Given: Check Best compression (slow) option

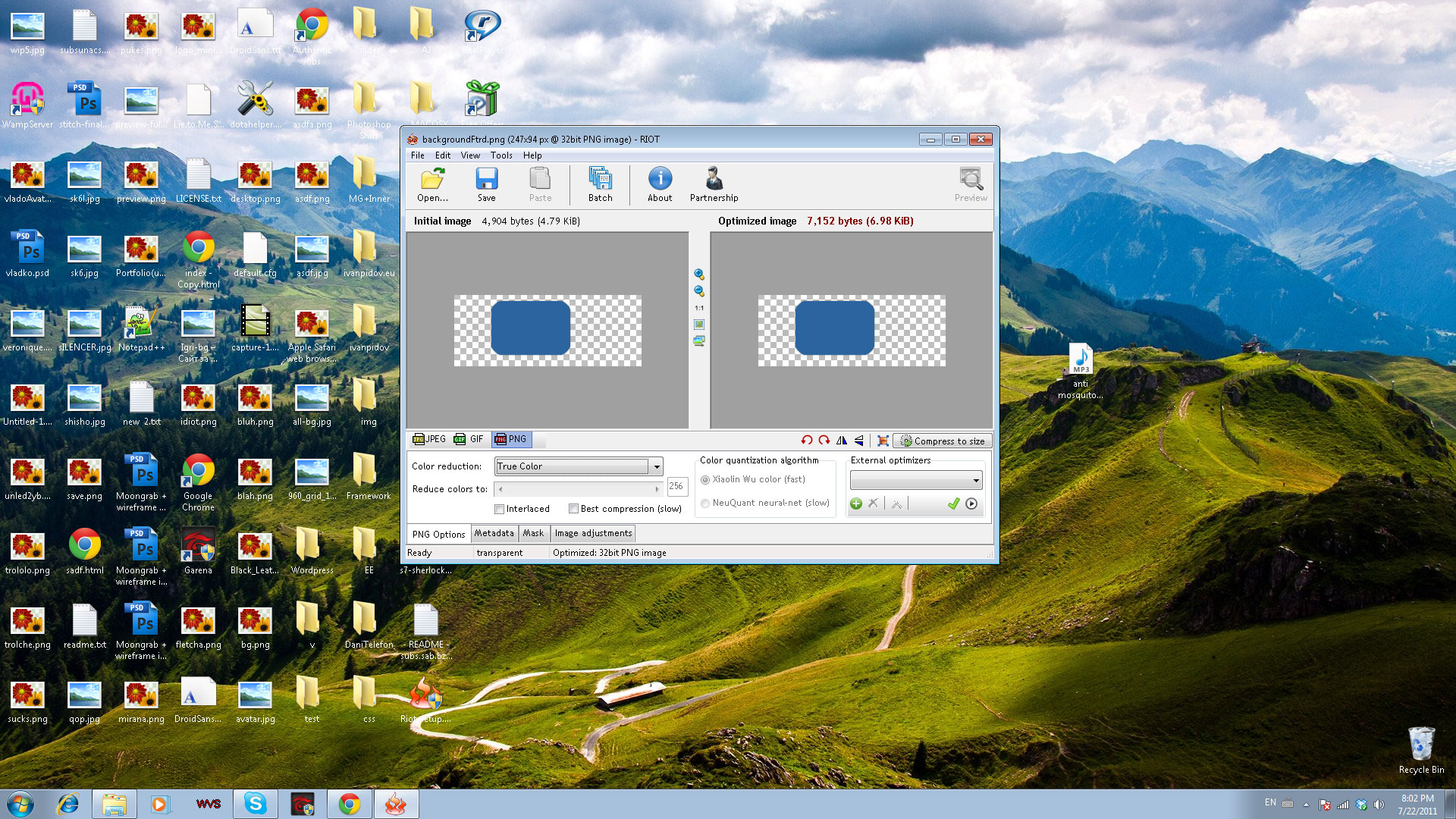Looking at the screenshot, I should pos(573,509).
